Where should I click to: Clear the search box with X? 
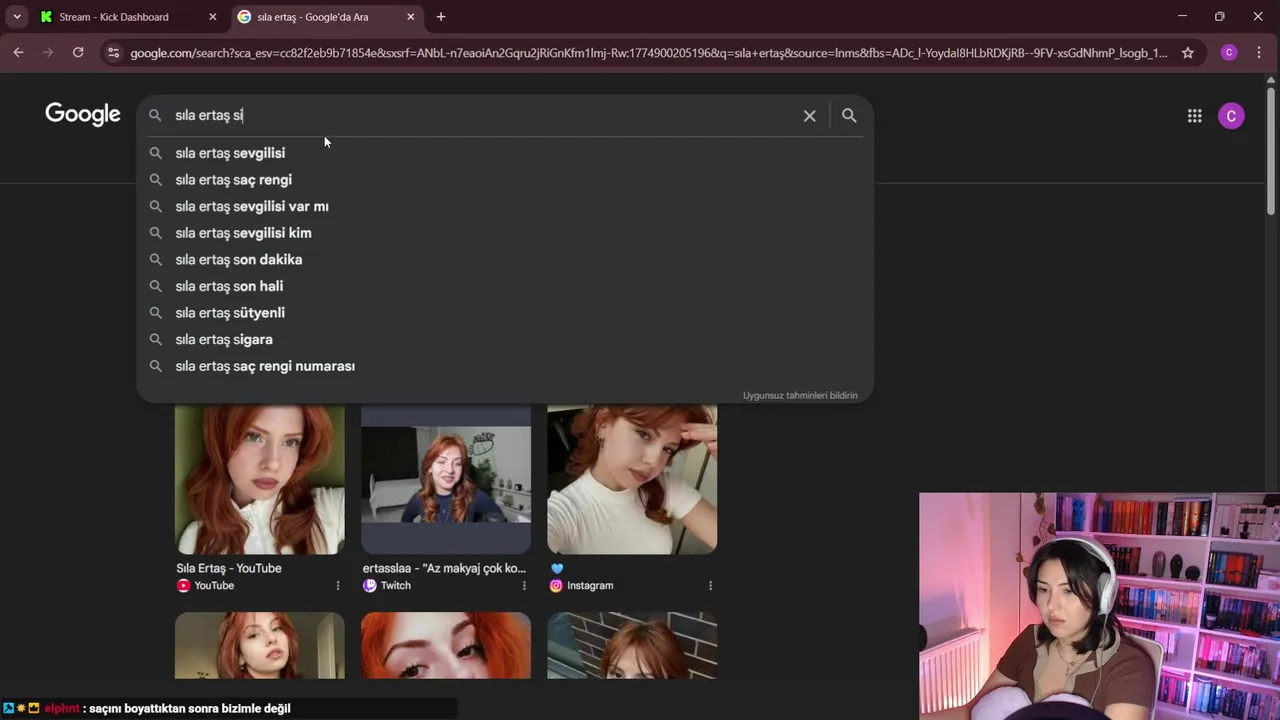[x=809, y=116]
